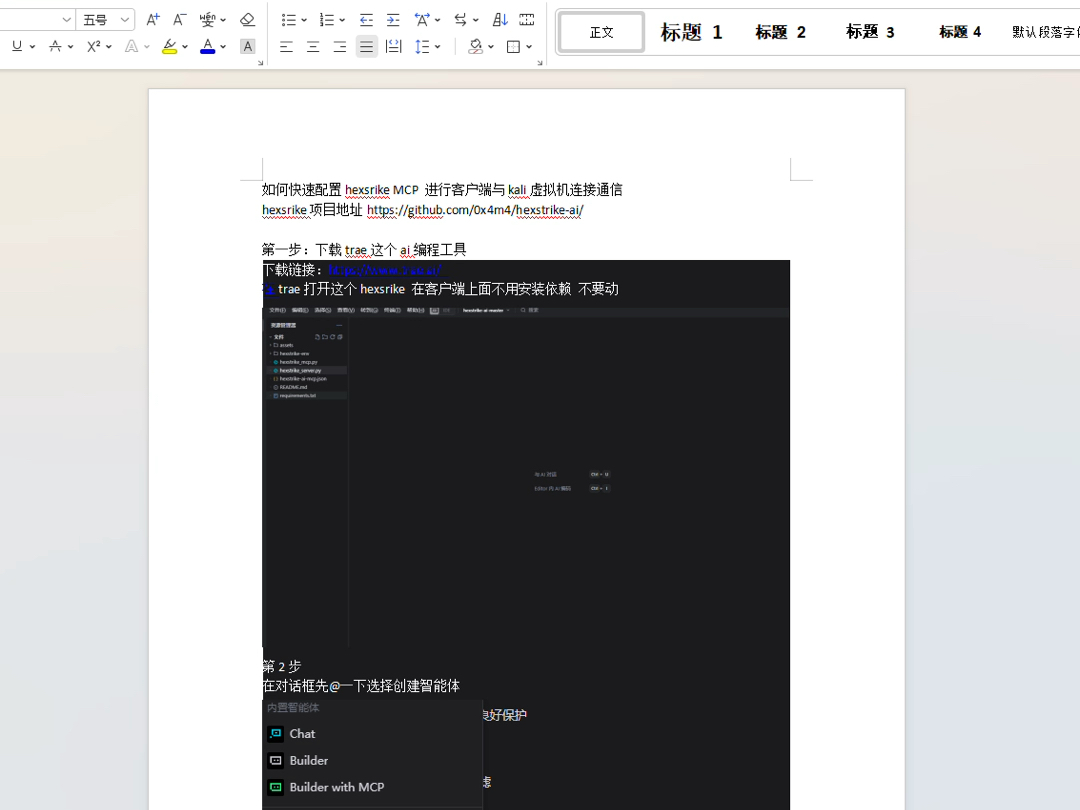The image size is (1080, 810).
Task: Toggle center alignment
Action: point(313,46)
